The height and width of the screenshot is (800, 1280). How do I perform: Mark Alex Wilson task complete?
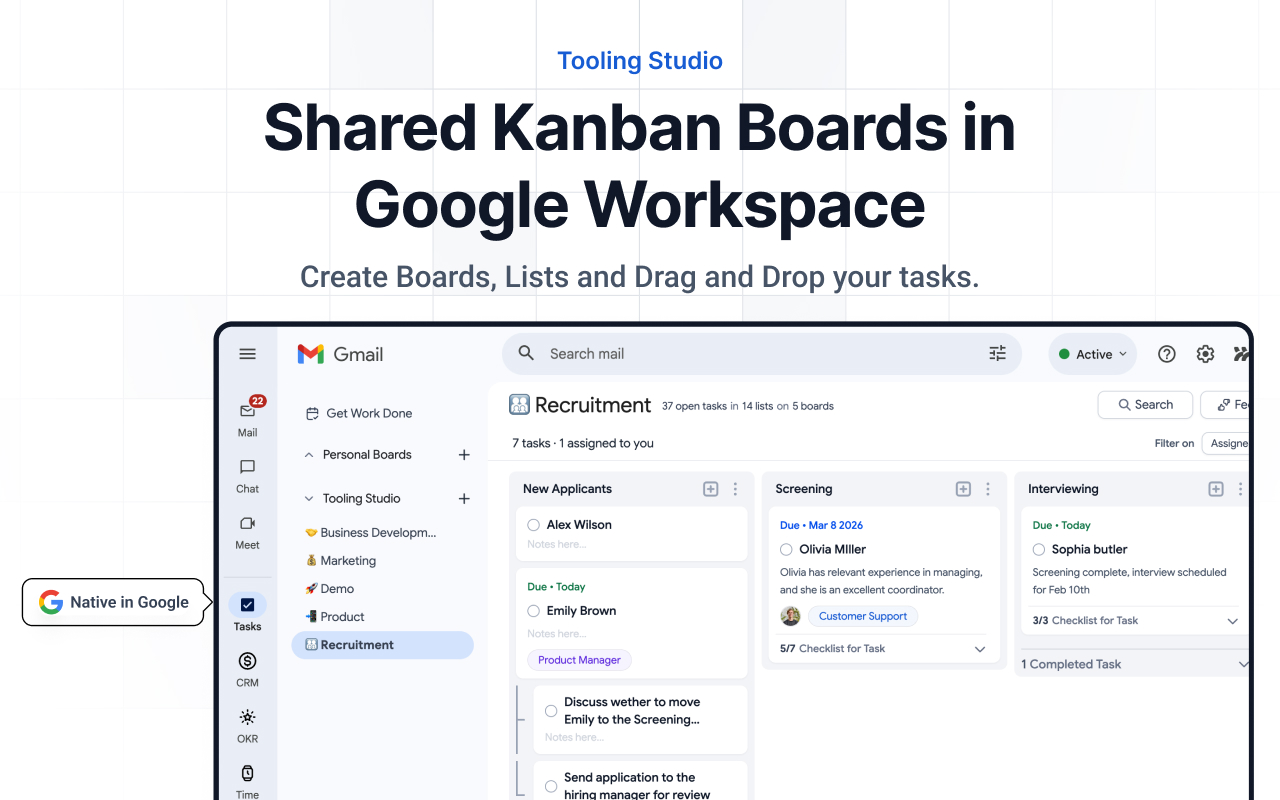click(x=534, y=525)
